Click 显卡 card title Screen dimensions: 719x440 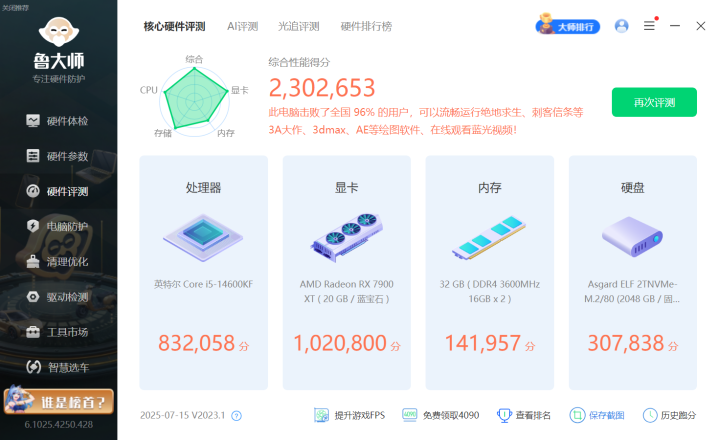[347, 187]
